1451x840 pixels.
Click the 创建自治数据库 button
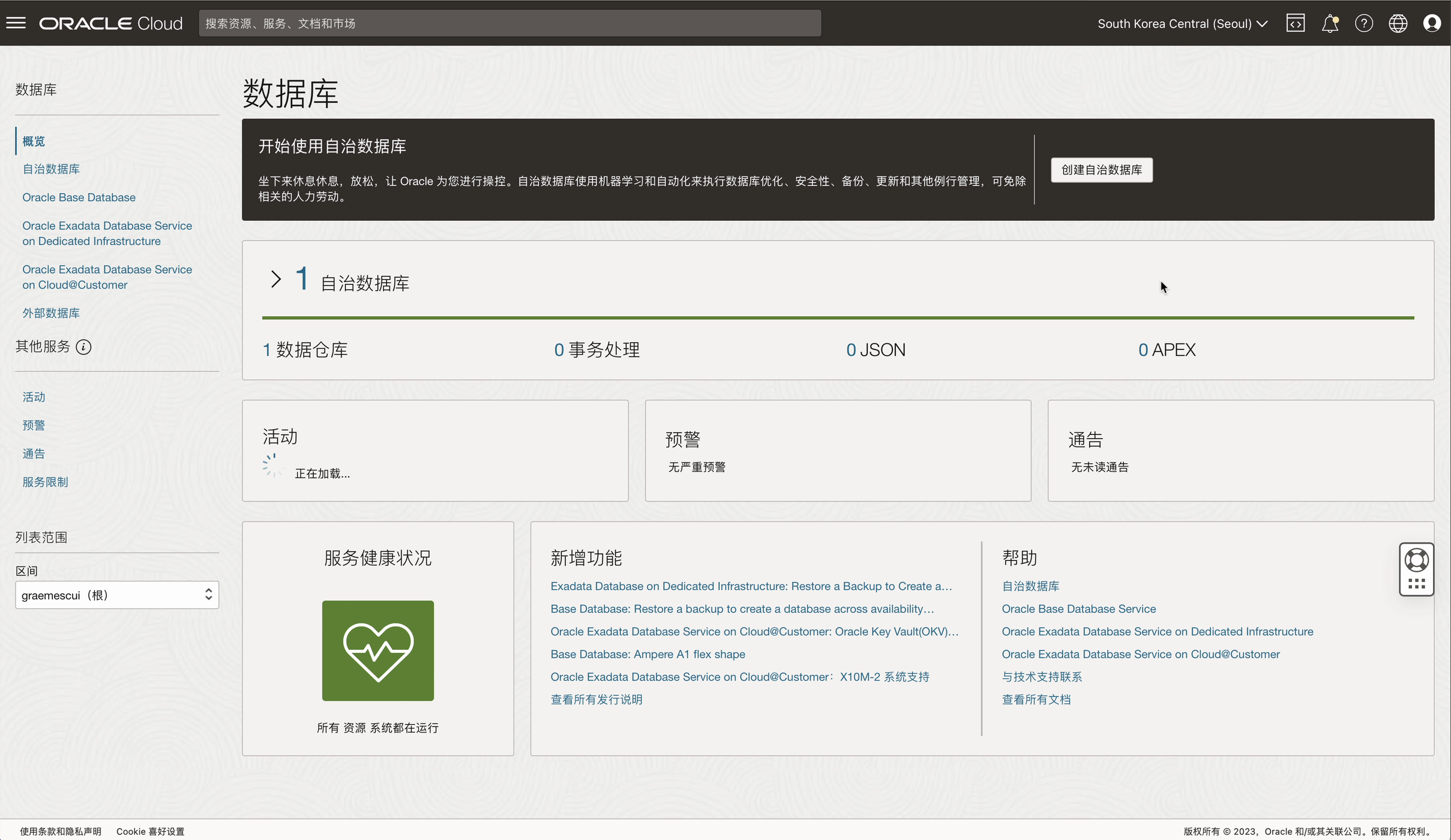pyautogui.click(x=1102, y=170)
